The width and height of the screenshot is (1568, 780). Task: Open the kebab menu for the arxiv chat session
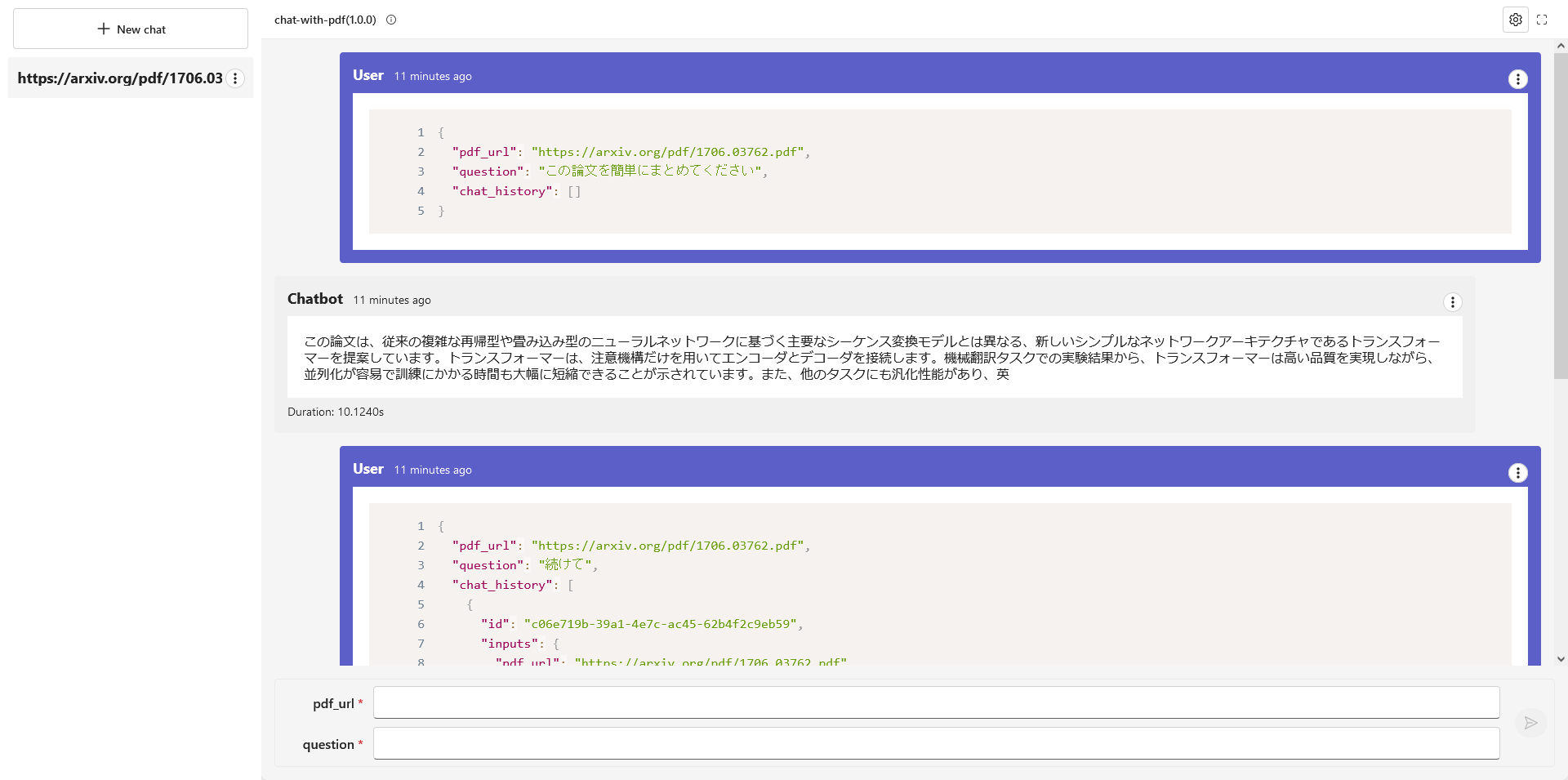[235, 78]
